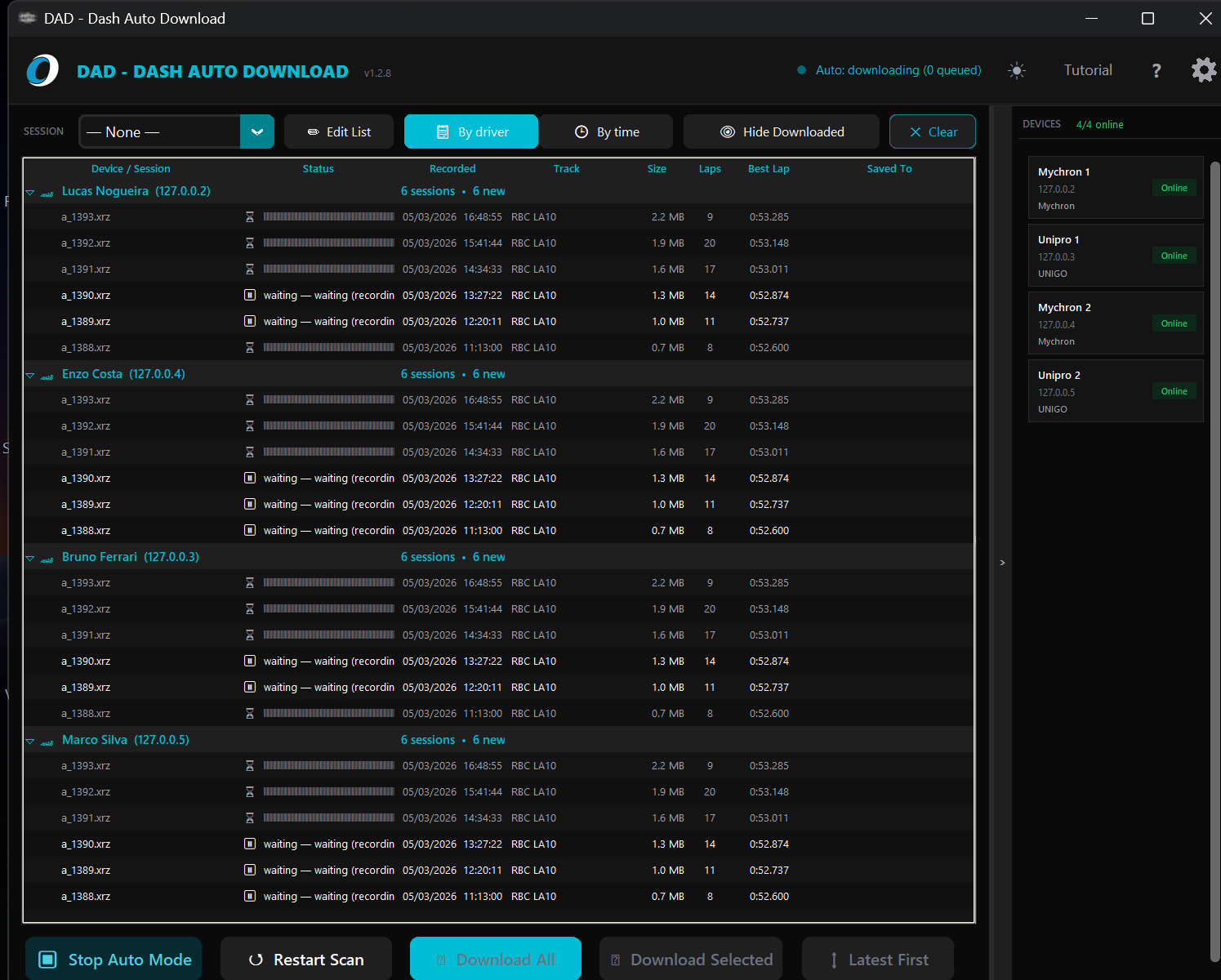Sort by Size column header
Image resolution: width=1221 pixels, height=980 pixels.
pyautogui.click(x=657, y=169)
